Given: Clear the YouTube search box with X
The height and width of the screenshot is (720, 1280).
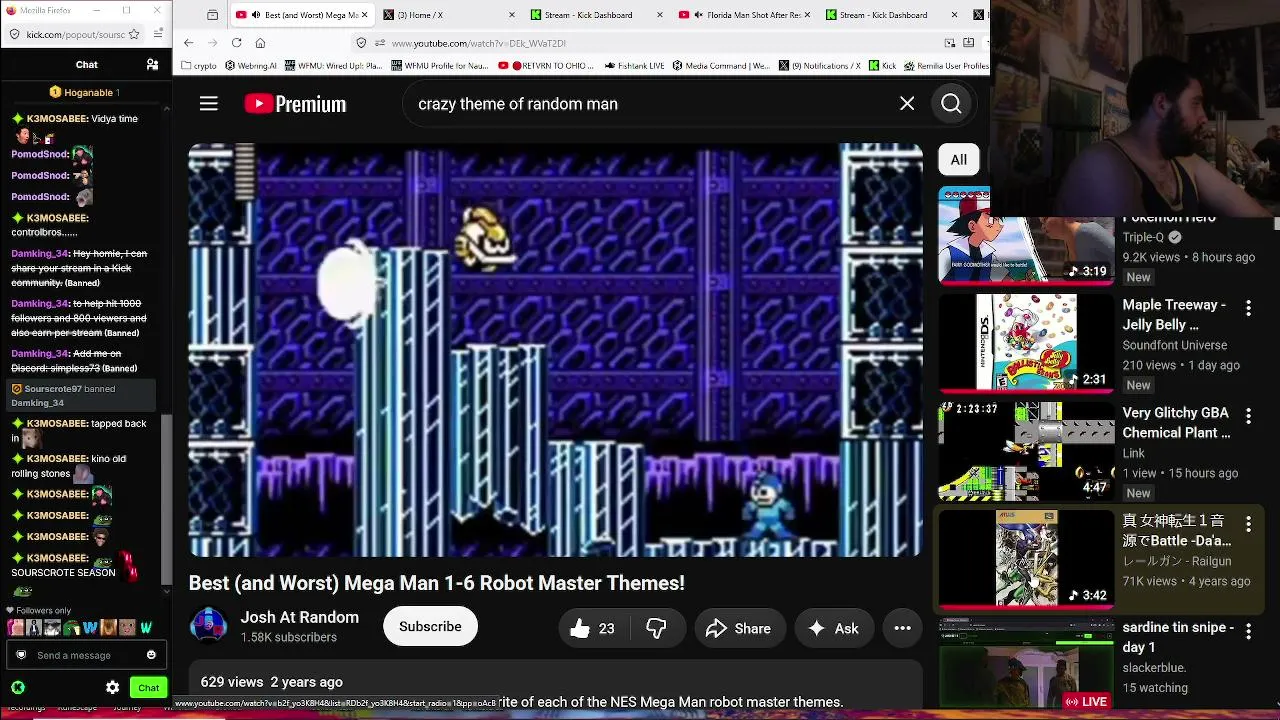Looking at the screenshot, I should (x=907, y=104).
